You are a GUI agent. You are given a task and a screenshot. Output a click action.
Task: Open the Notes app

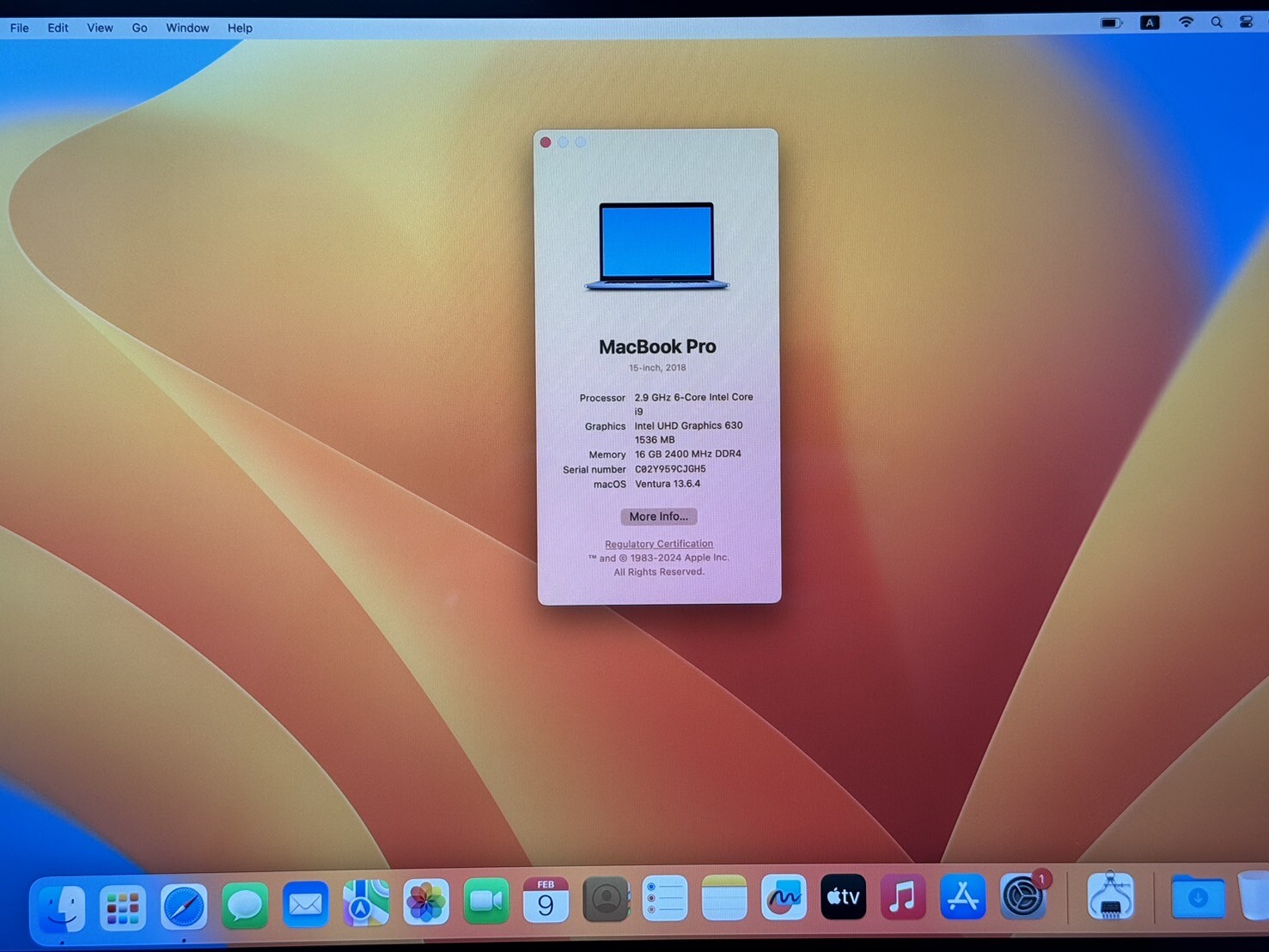(x=724, y=897)
